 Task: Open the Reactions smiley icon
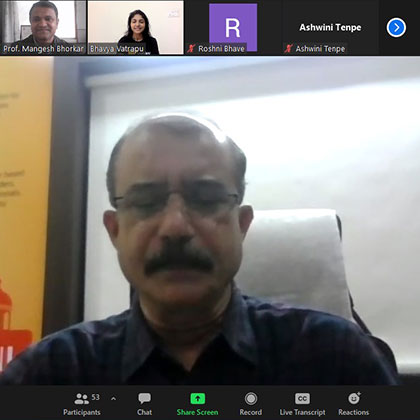[x=354, y=398]
